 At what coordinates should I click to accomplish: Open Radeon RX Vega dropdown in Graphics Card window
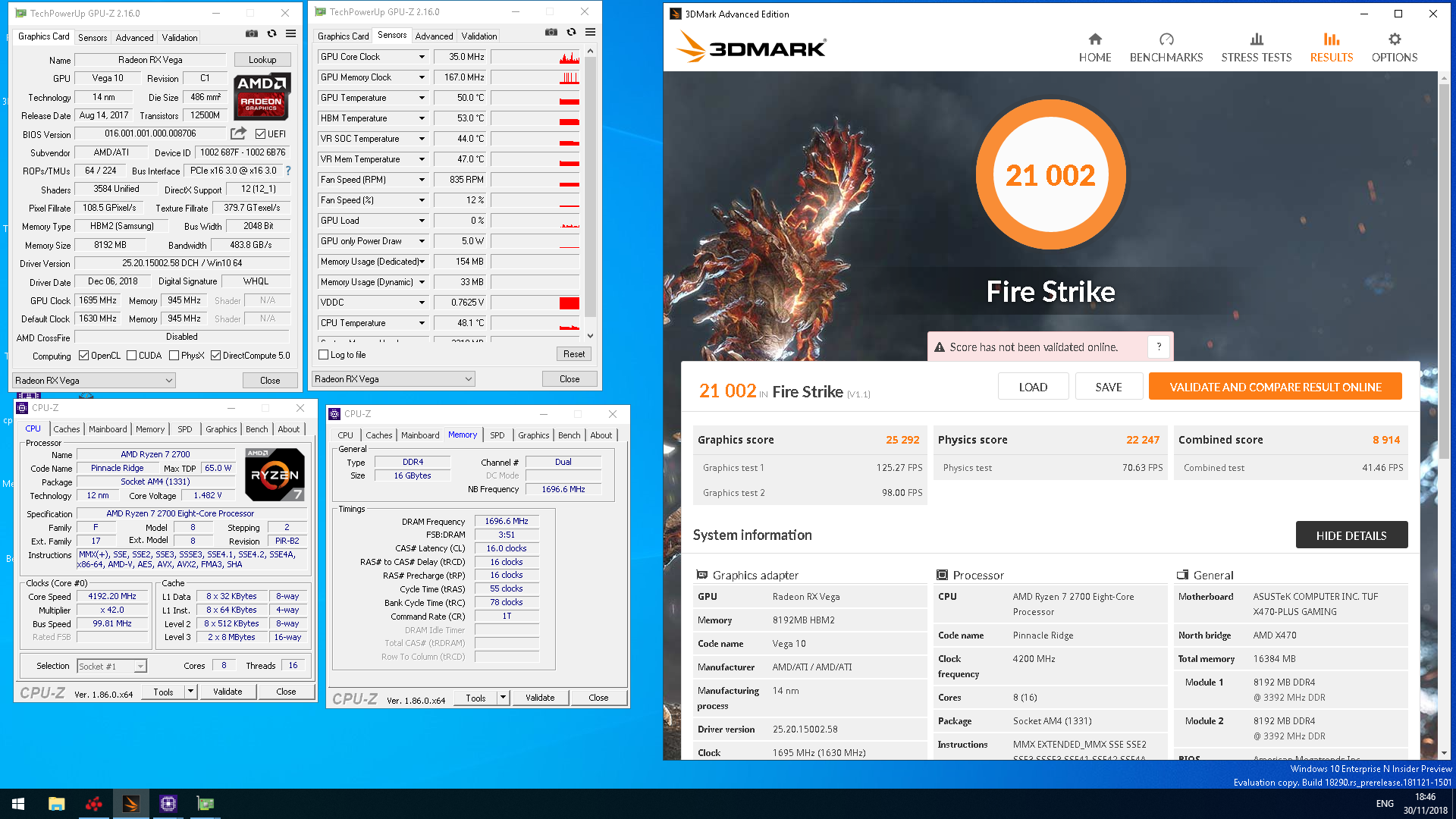tap(94, 381)
